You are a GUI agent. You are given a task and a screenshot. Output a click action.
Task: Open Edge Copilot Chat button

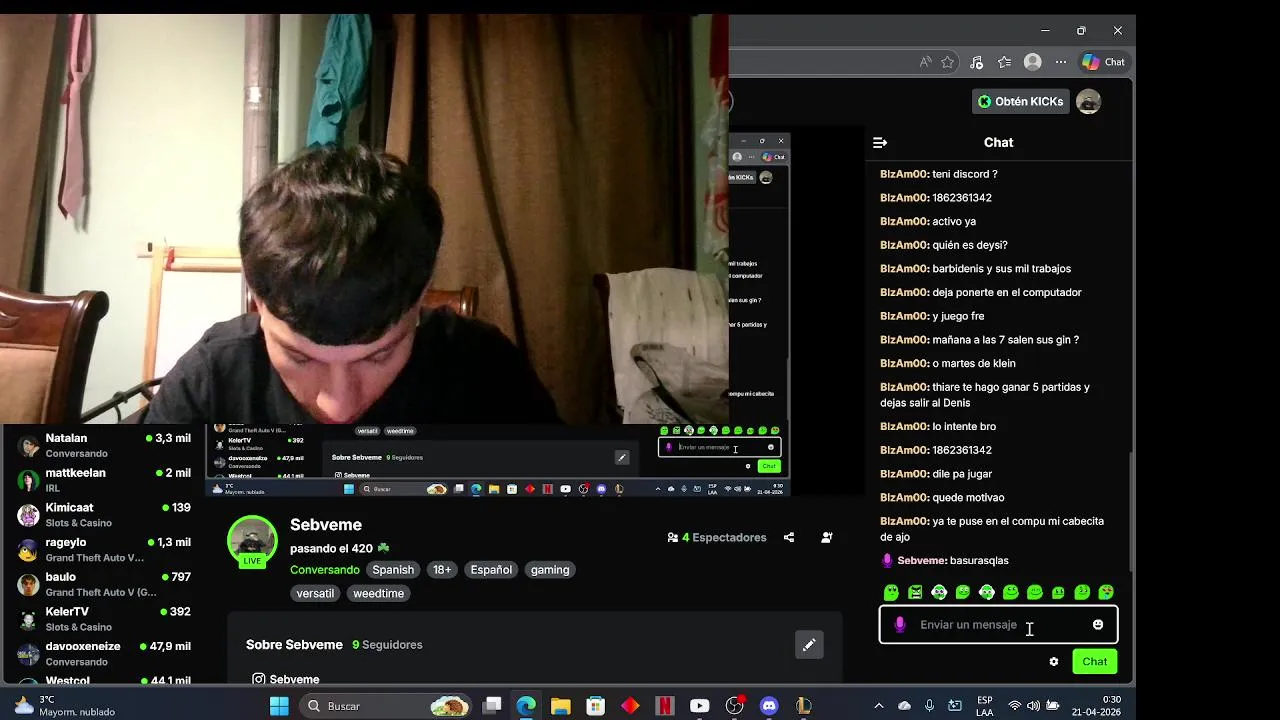(x=1104, y=62)
